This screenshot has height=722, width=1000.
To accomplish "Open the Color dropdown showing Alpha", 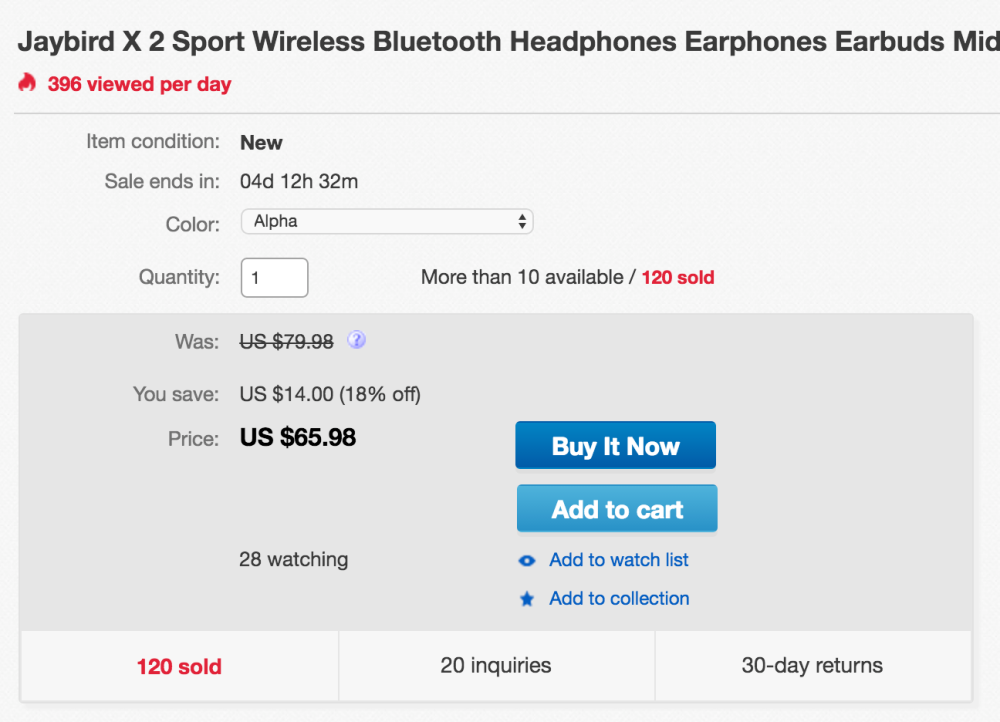I will (x=386, y=221).
